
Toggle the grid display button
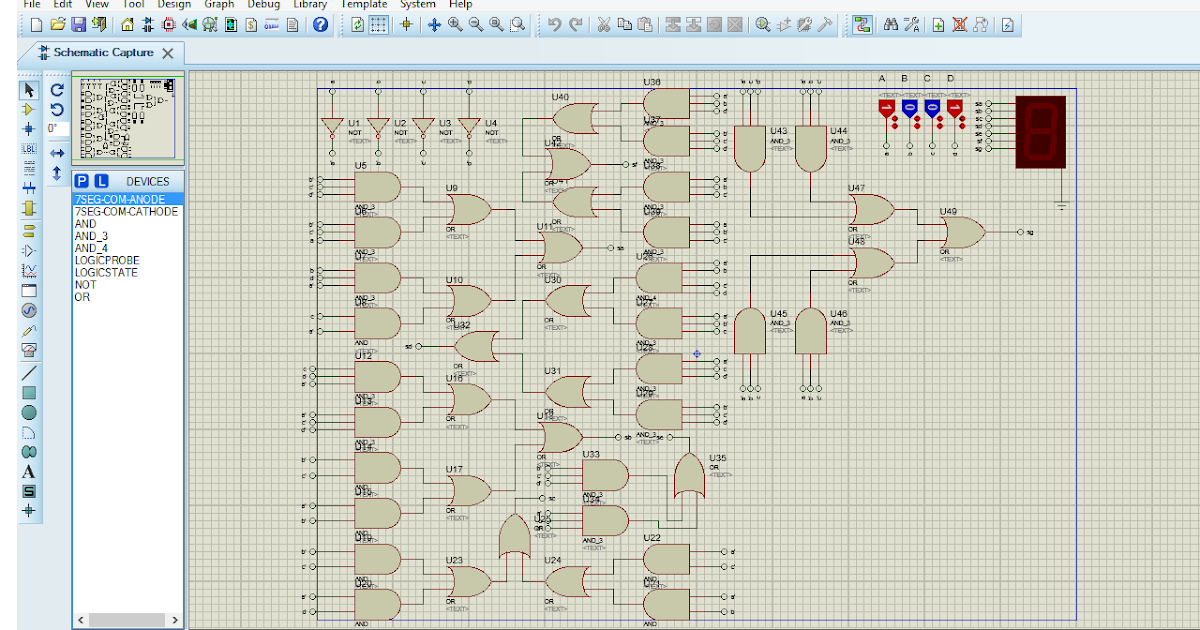379,25
